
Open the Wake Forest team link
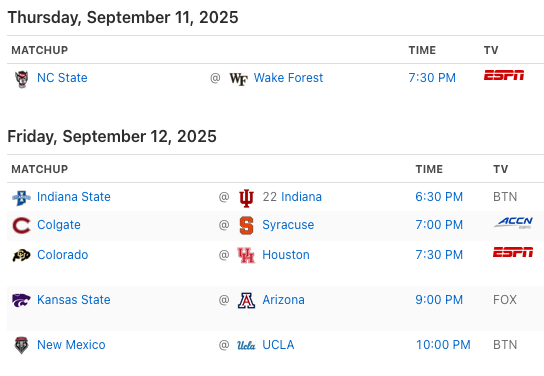(x=288, y=78)
